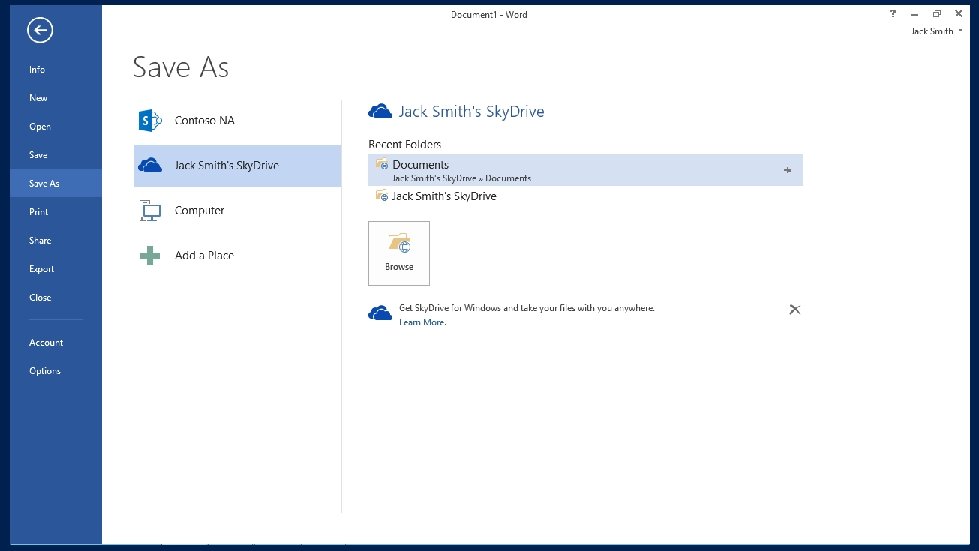Open the Account page
Screen dimensions: 979x551
[46, 343]
